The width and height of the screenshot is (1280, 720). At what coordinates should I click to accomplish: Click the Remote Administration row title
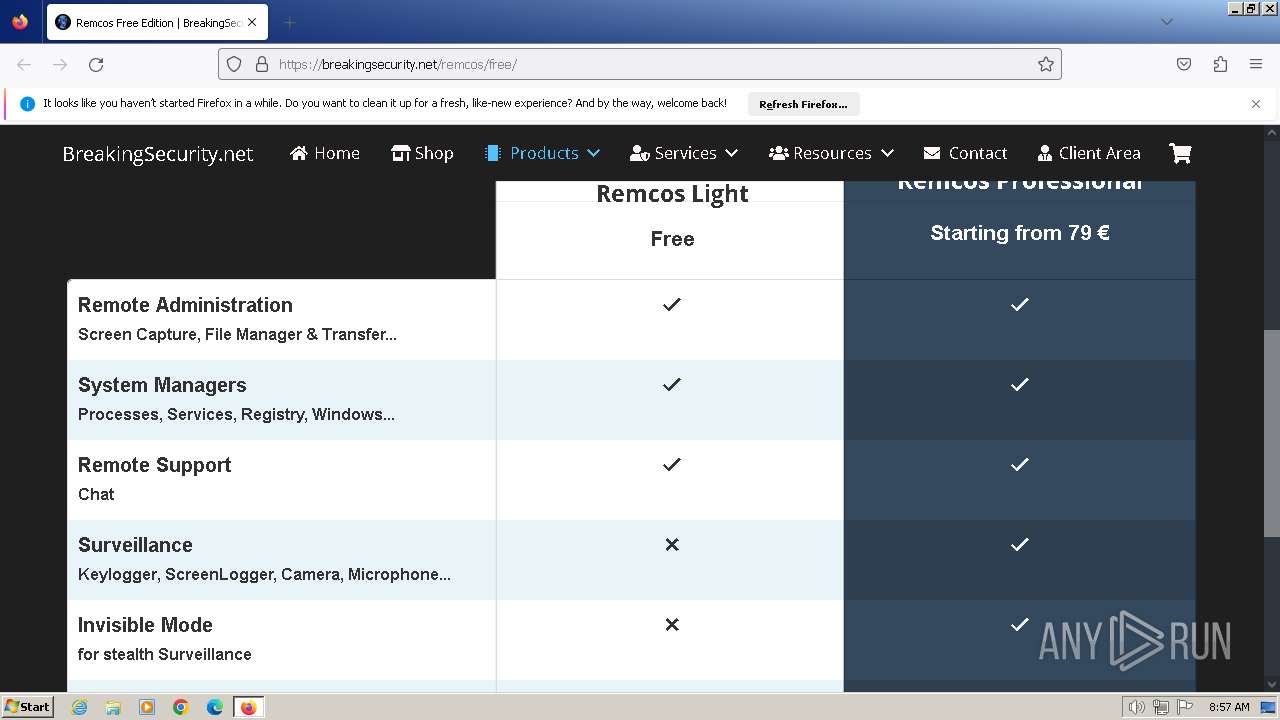coord(185,305)
